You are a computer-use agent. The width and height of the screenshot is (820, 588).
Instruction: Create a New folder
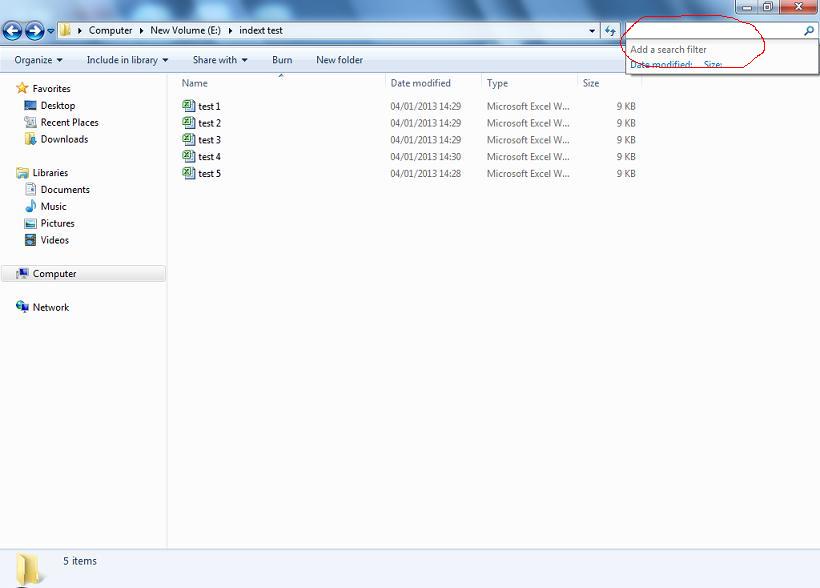(339, 60)
